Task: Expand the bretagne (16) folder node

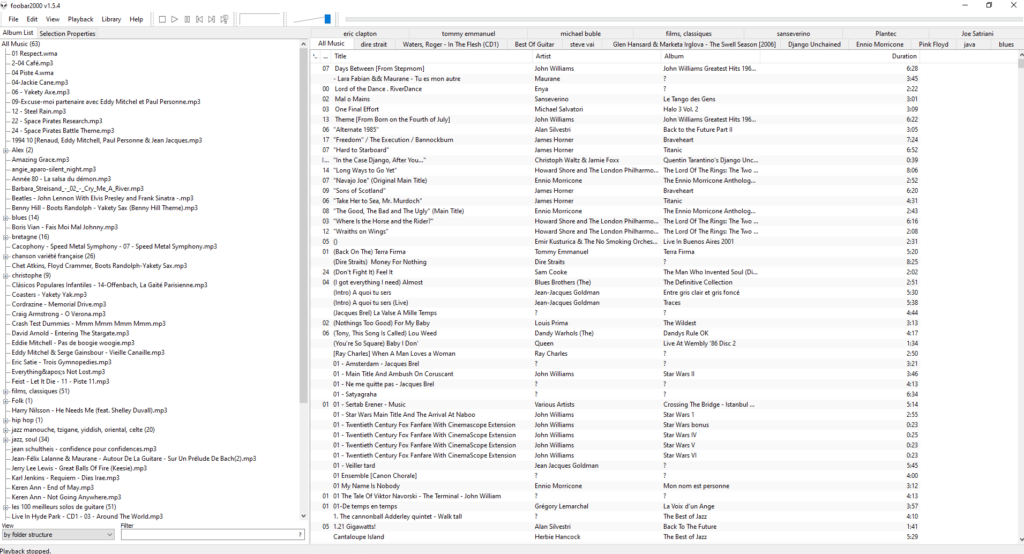Action: 6,237
